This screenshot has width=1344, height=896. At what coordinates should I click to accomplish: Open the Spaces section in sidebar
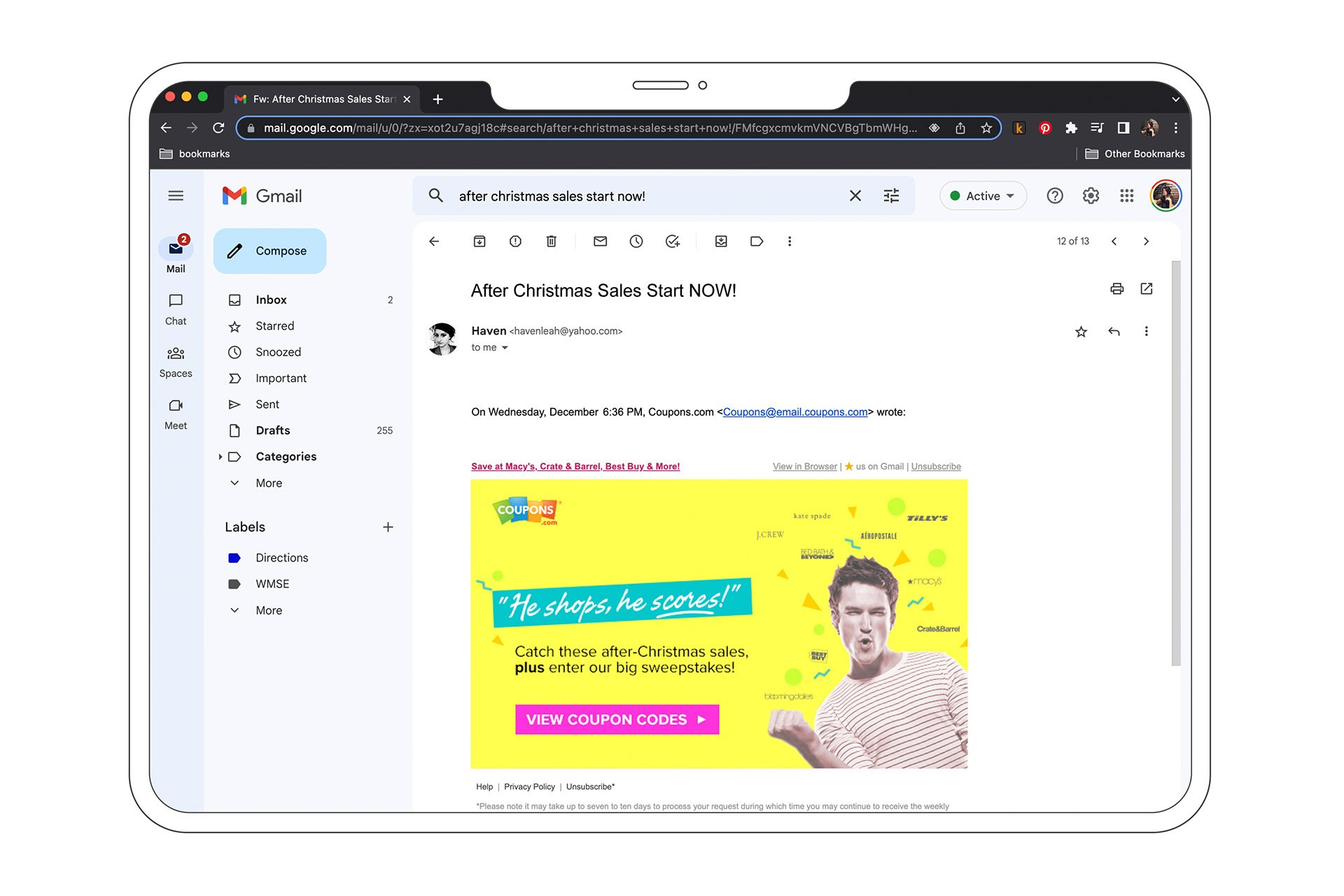click(x=176, y=362)
